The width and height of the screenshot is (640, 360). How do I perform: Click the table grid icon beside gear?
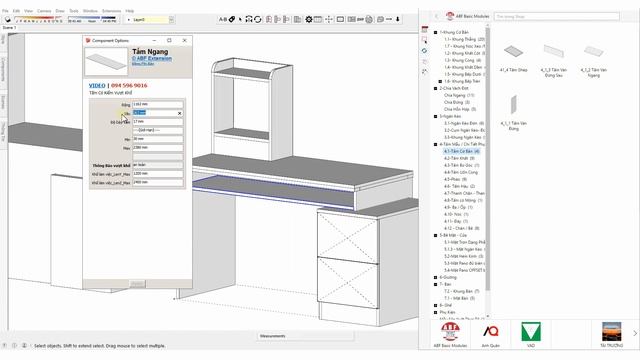tap(318, 19)
